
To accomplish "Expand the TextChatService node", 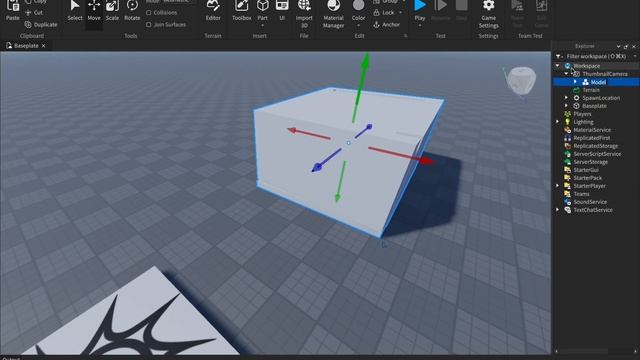I will click(x=558, y=210).
